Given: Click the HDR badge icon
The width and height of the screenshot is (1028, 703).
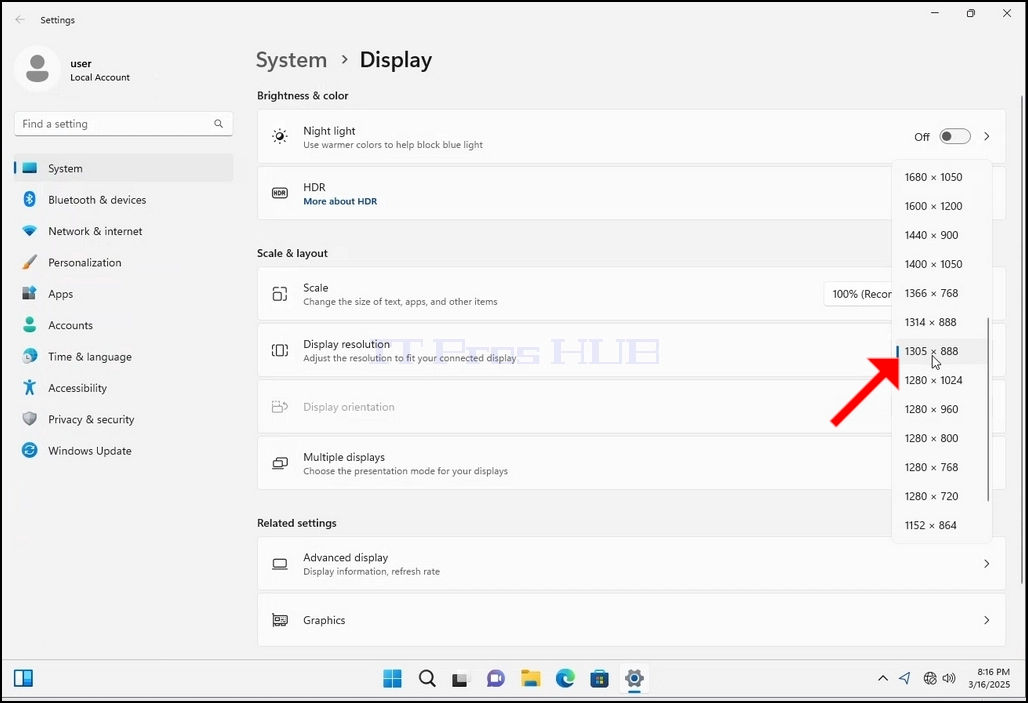Looking at the screenshot, I should point(280,193).
